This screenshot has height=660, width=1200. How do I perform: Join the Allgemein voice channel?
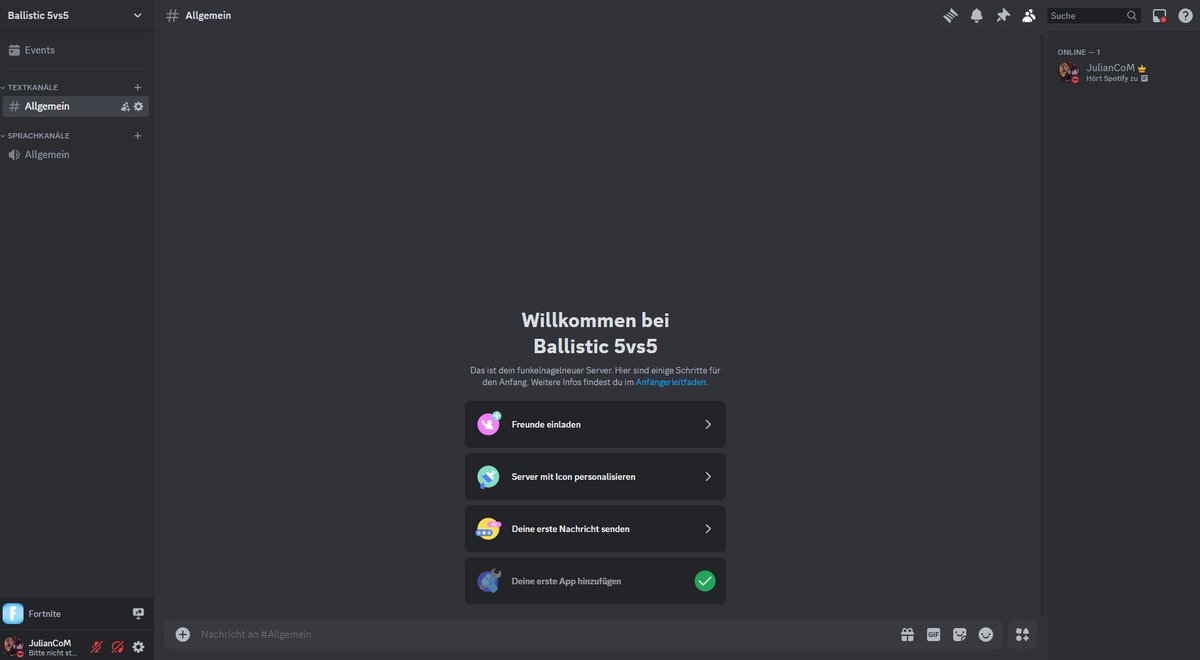click(76, 154)
